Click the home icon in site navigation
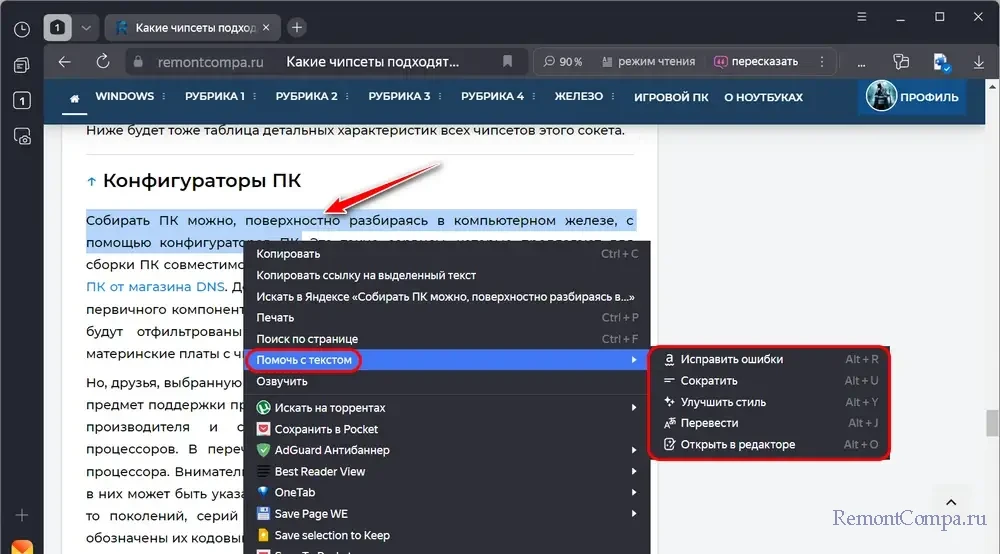1000x554 pixels. coord(74,97)
